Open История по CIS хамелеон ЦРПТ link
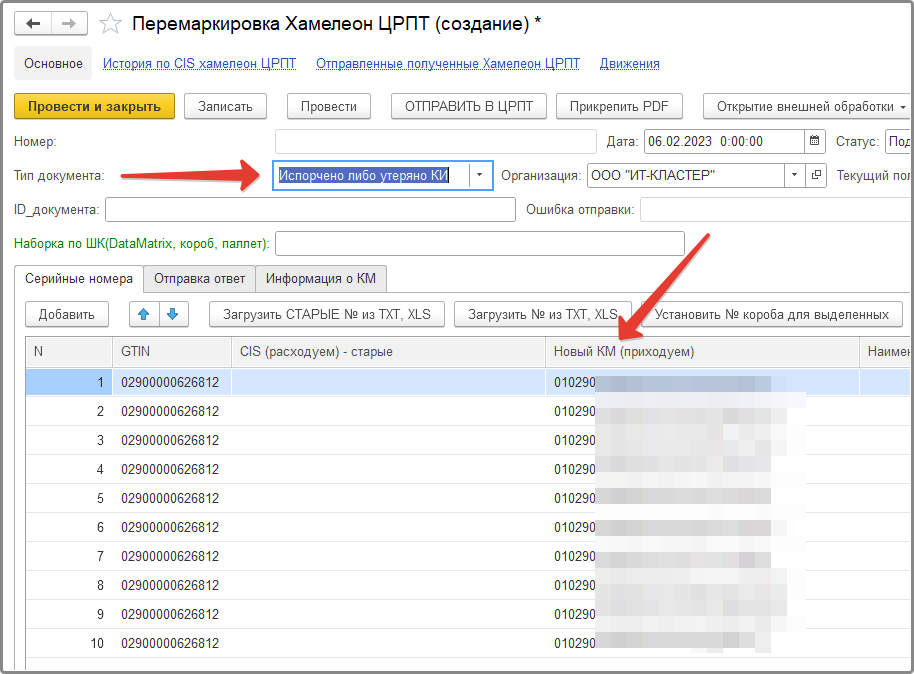Screen dimensions: 914x674 click(x=199, y=64)
